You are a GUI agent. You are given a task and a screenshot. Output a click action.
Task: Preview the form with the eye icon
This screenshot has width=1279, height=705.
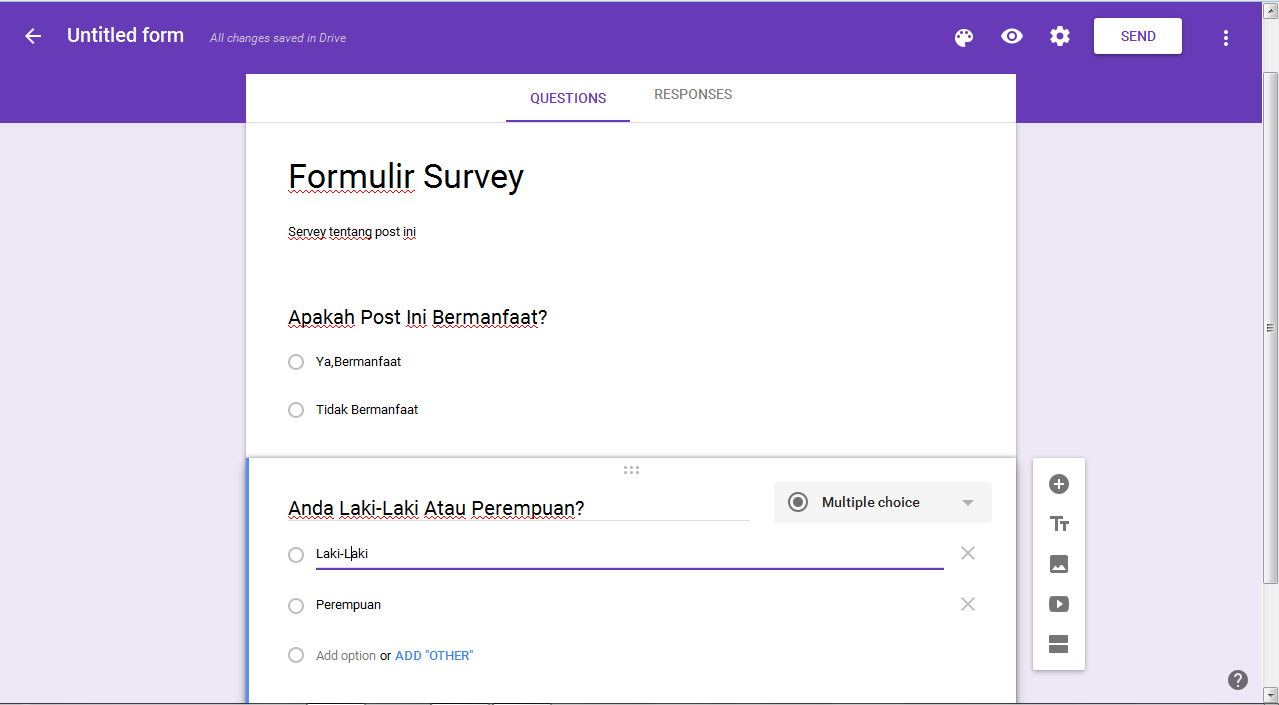point(1011,36)
